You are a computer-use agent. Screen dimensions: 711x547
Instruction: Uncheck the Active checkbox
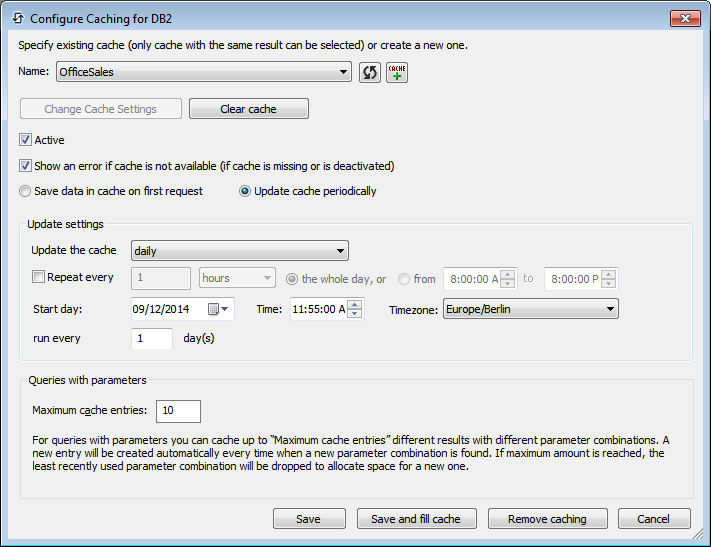coord(26,140)
